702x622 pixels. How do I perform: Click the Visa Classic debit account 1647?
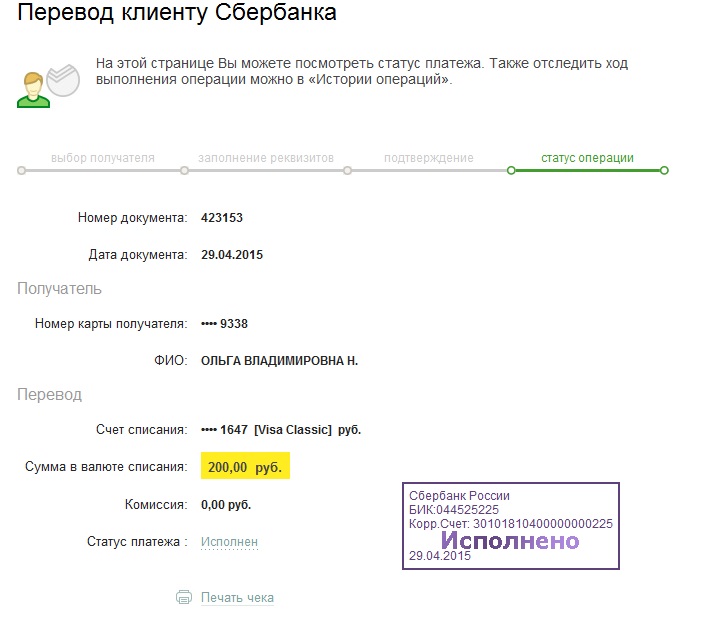[x=281, y=430]
